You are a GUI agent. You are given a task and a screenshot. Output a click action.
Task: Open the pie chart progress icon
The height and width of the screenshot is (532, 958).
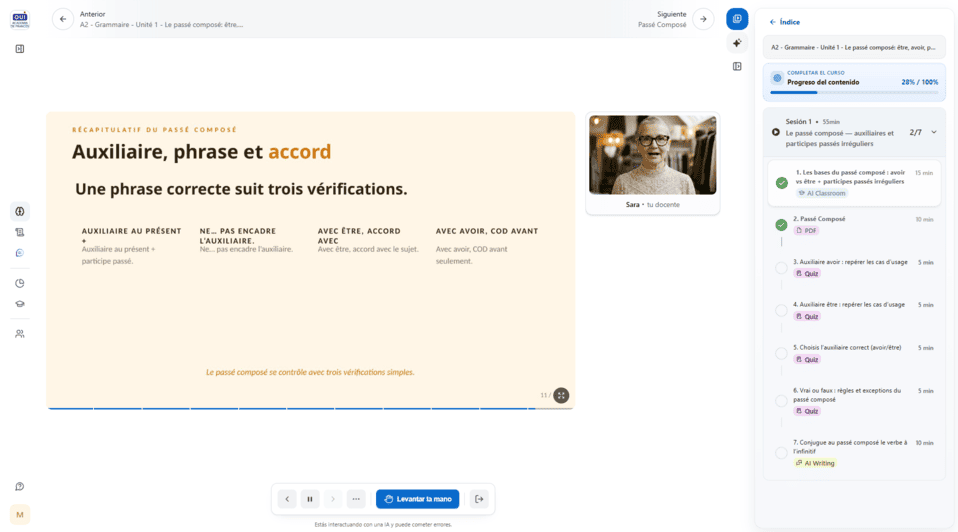(x=20, y=283)
